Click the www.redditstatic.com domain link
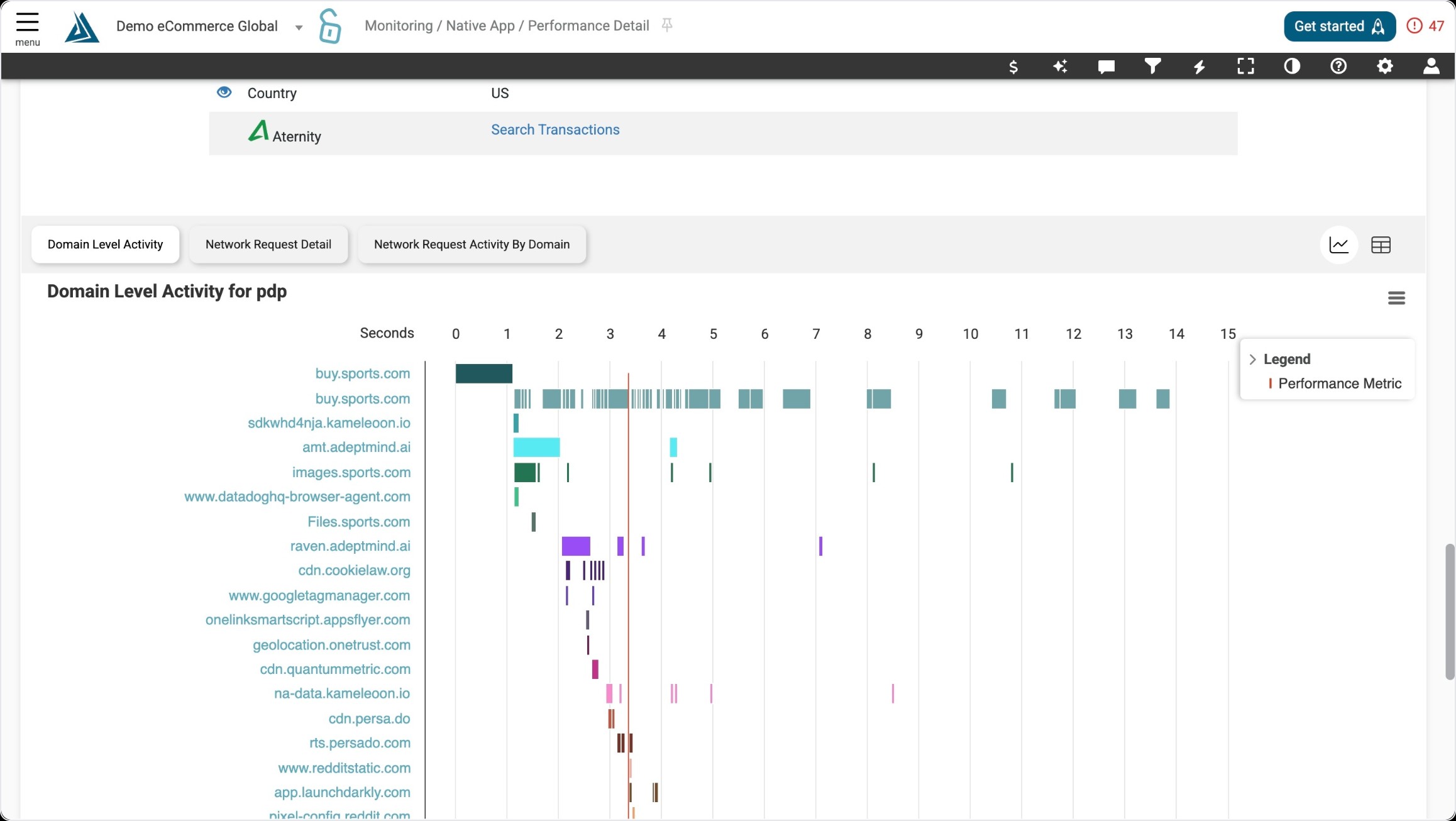Image resolution: width=1456 pixels, height=821 pixels. point(345,768)
